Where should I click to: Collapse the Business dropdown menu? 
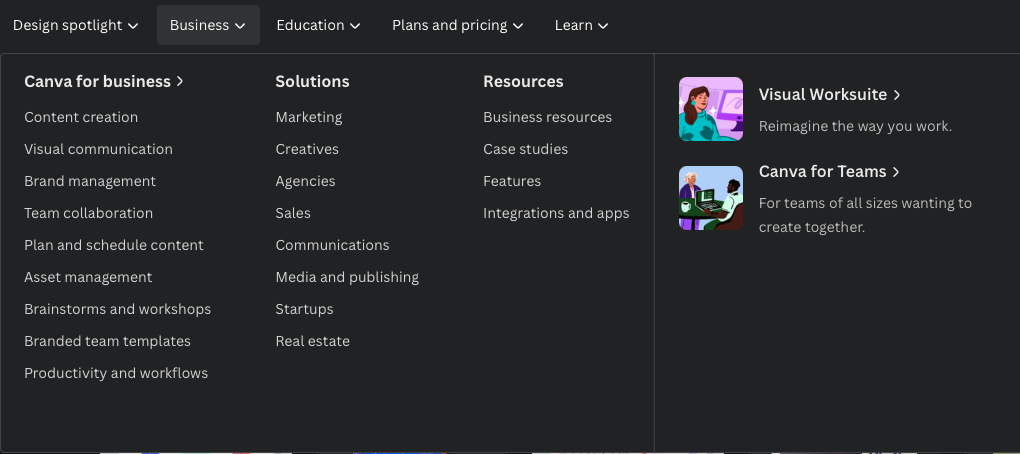tap(208, 25)
